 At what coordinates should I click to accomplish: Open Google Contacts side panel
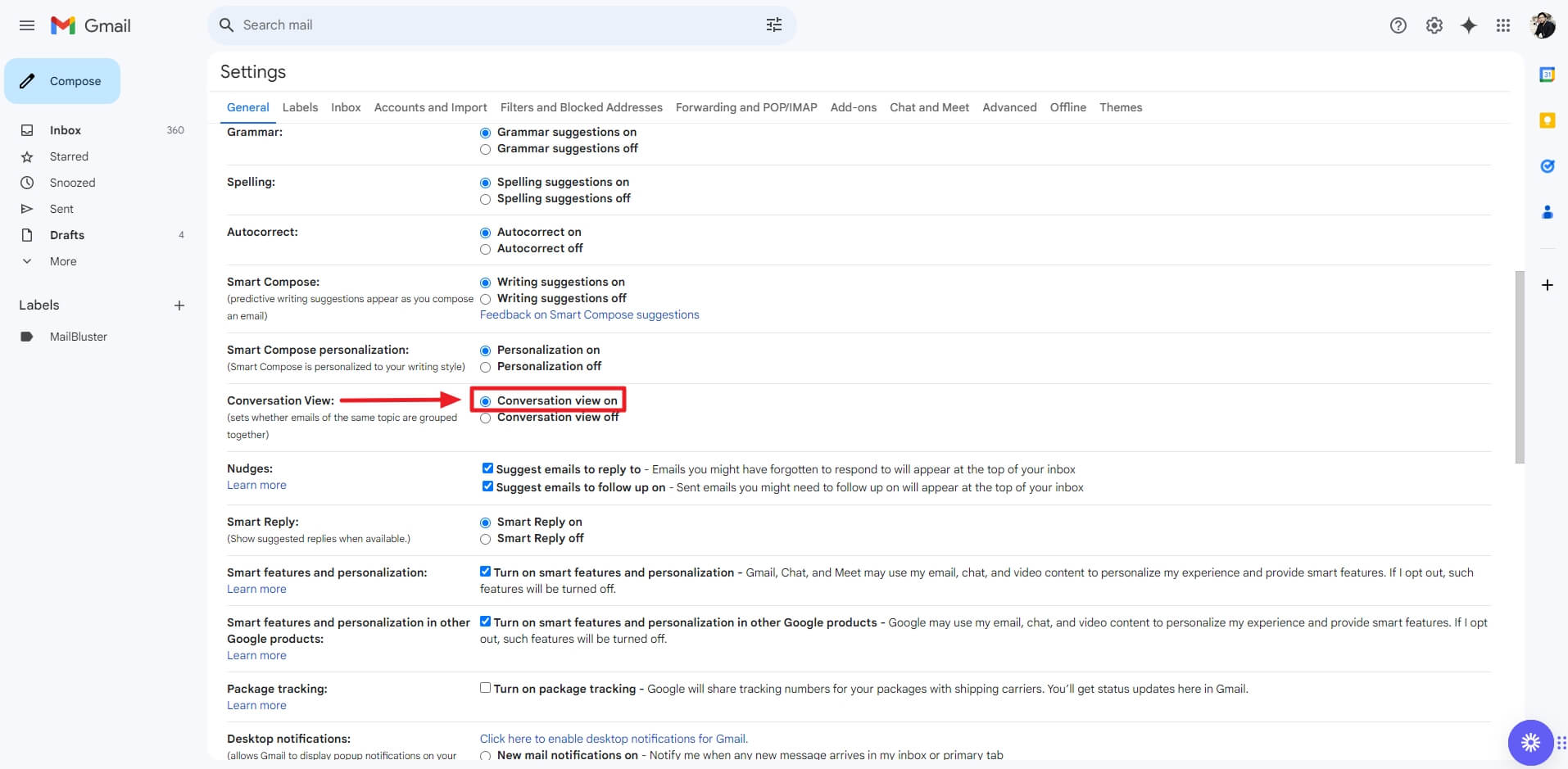tap(1548, 212)
